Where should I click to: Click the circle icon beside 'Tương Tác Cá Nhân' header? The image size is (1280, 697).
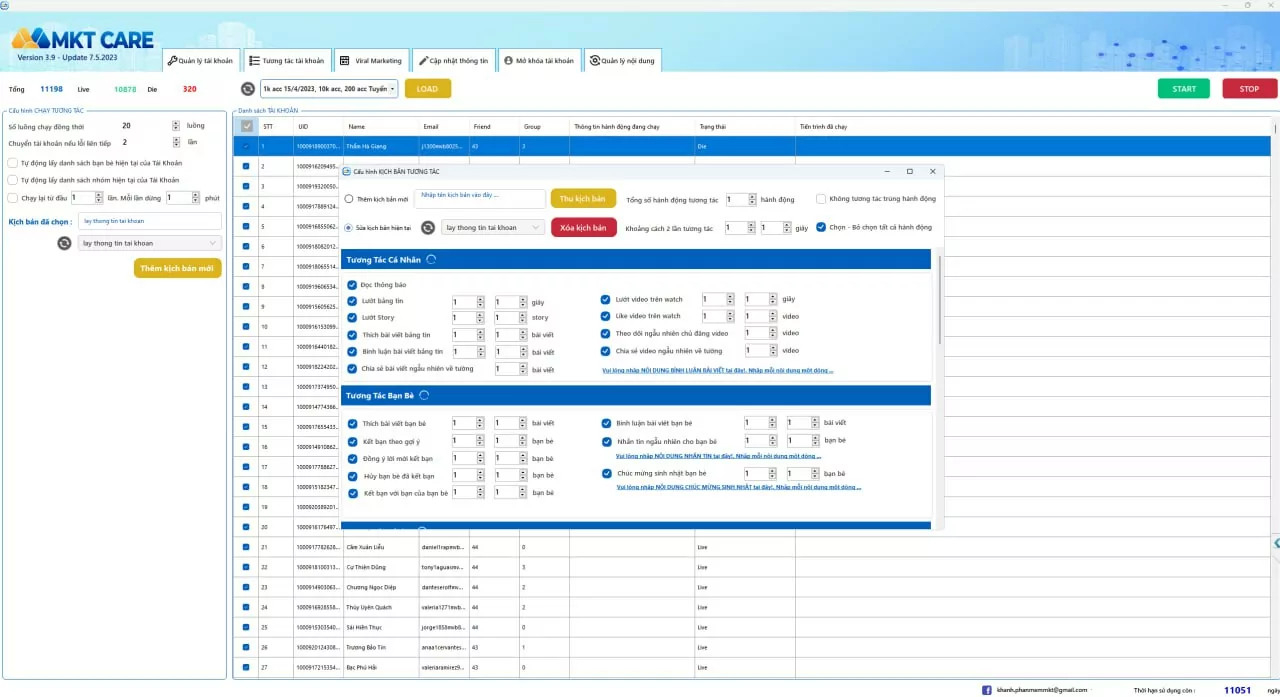pos(431,260)
